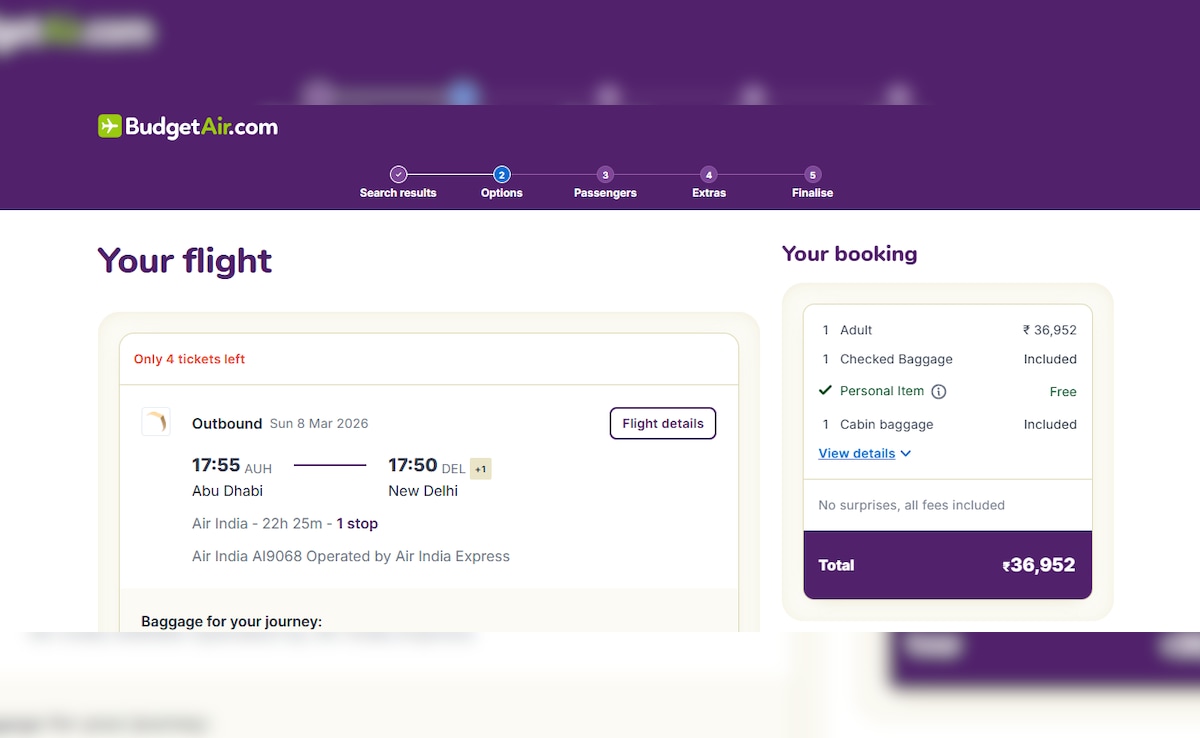Click the Search results checkmark step icon
This screenshot has width=1200, height=738.
[398, 174]
